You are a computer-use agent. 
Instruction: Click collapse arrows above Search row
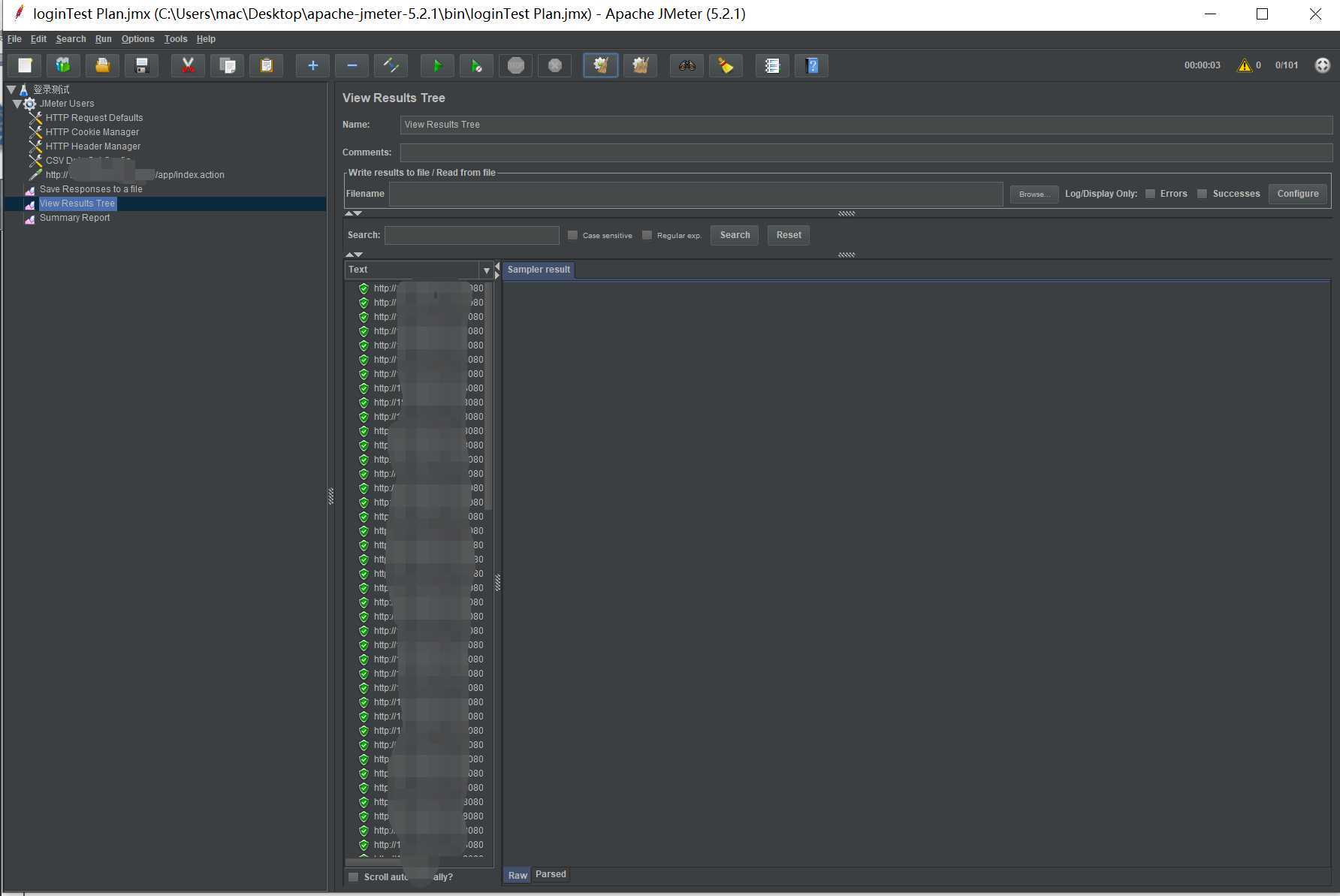click(x=353, y=214)
